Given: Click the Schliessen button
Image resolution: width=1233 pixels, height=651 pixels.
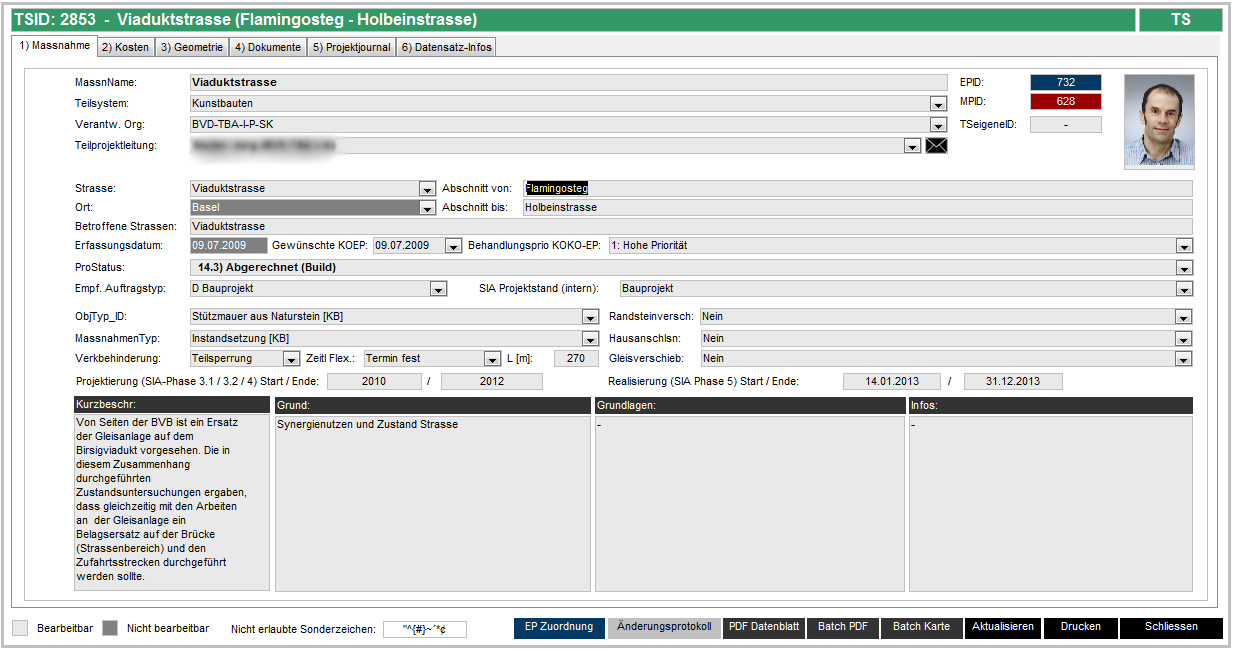Looking at the screenshot, I should 1170,627.
